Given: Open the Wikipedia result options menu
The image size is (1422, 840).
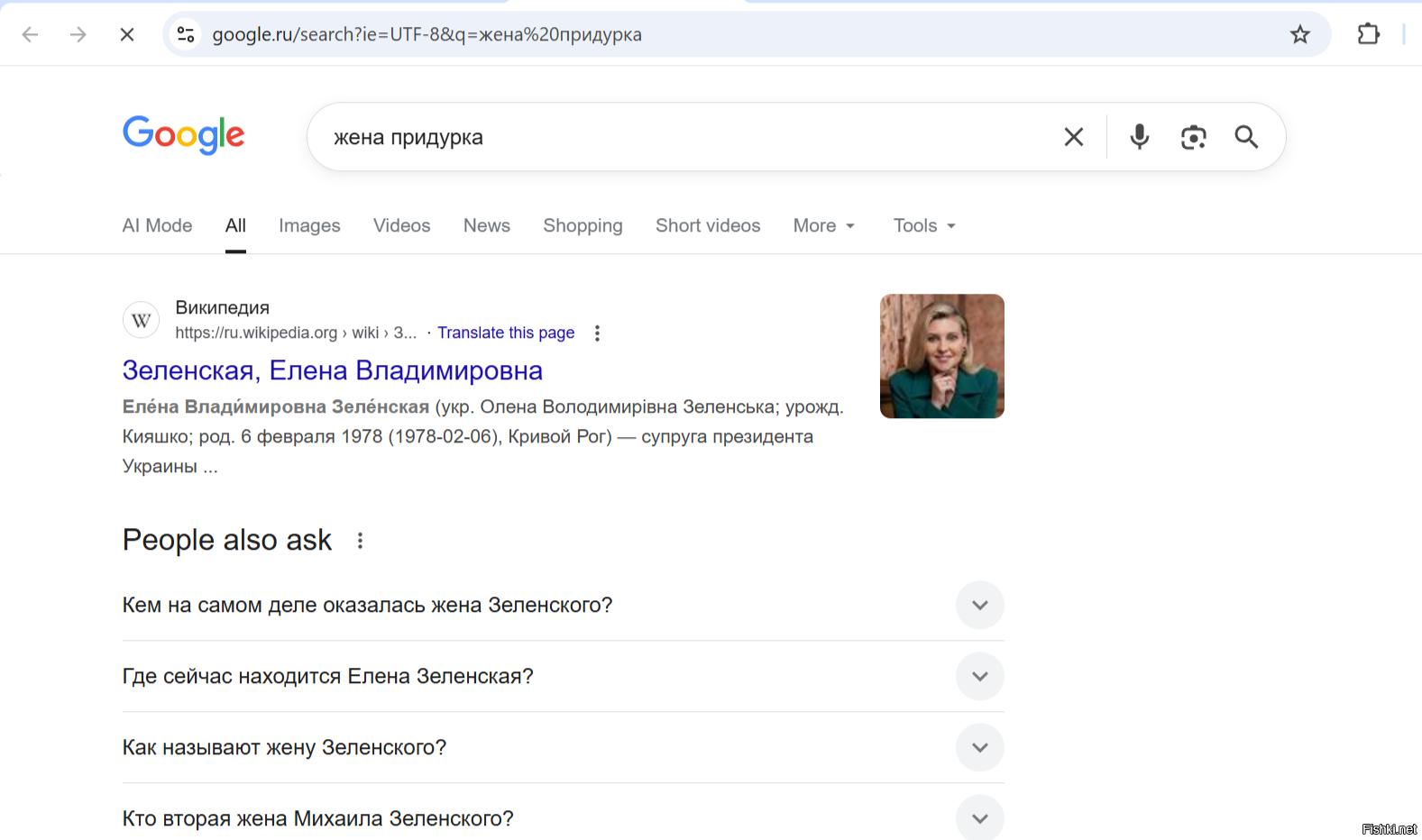Looking at the screenshot, I should [x=597, y=333].
